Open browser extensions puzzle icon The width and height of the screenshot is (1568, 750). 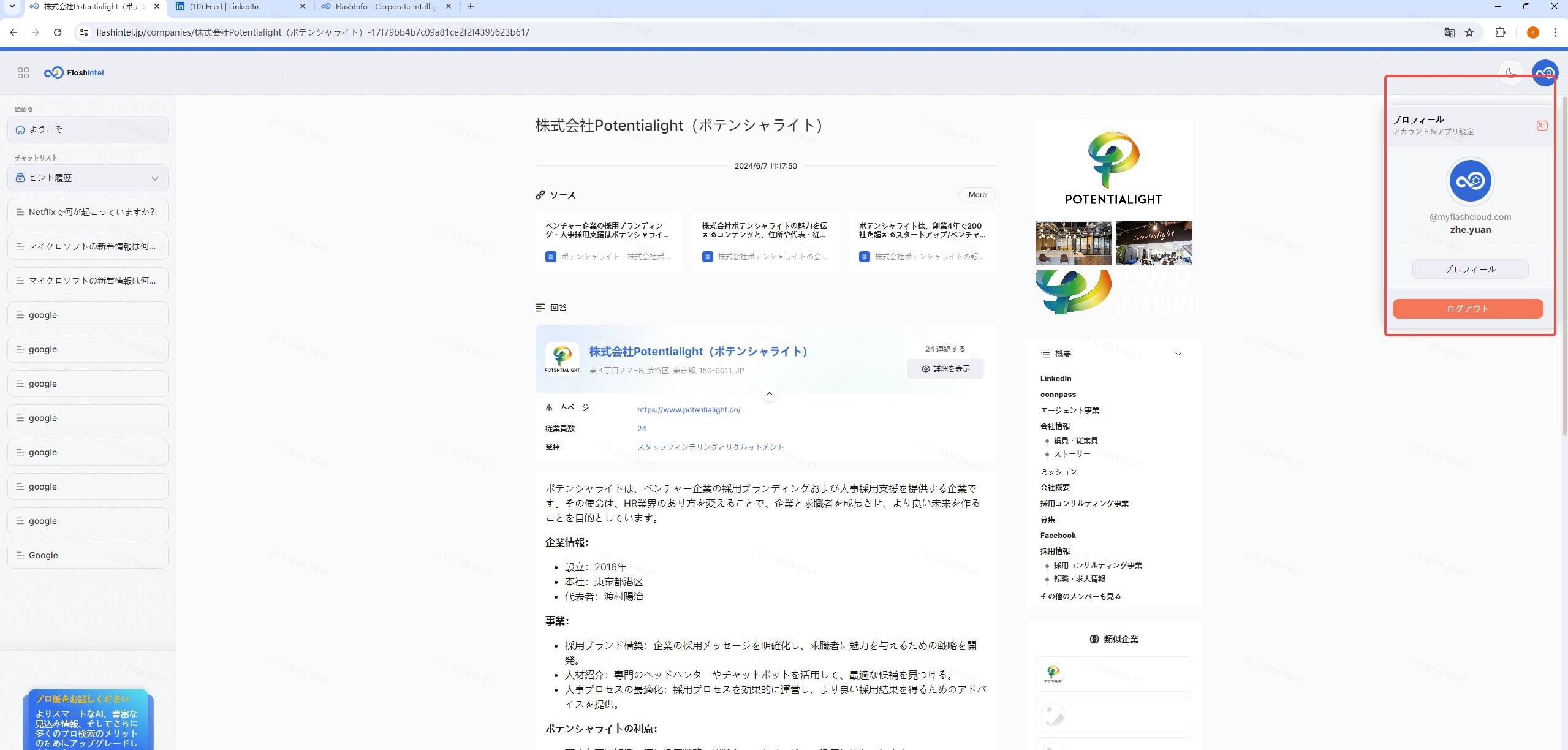point(1500,32)
